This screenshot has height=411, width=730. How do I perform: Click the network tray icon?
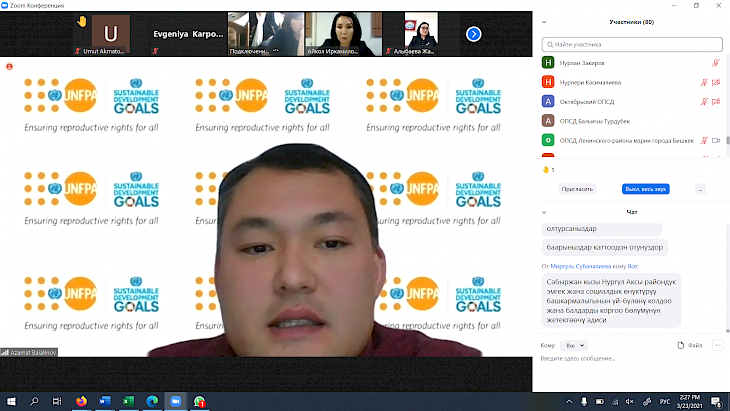[x=615, y=402]
